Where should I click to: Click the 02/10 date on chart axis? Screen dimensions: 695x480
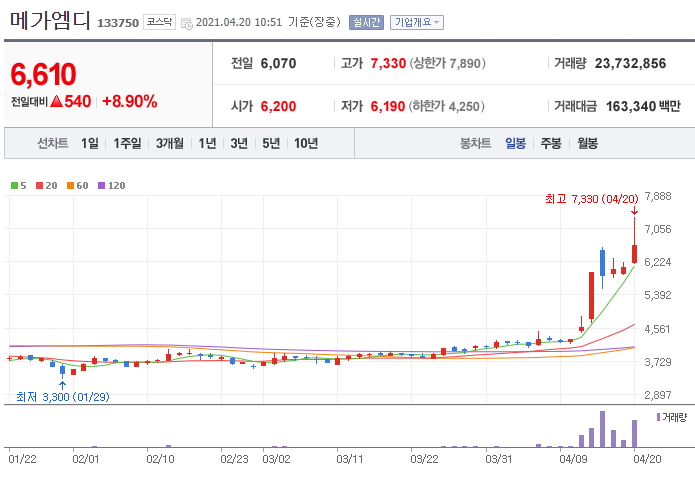pyautogui.click(x=160, y=459)
